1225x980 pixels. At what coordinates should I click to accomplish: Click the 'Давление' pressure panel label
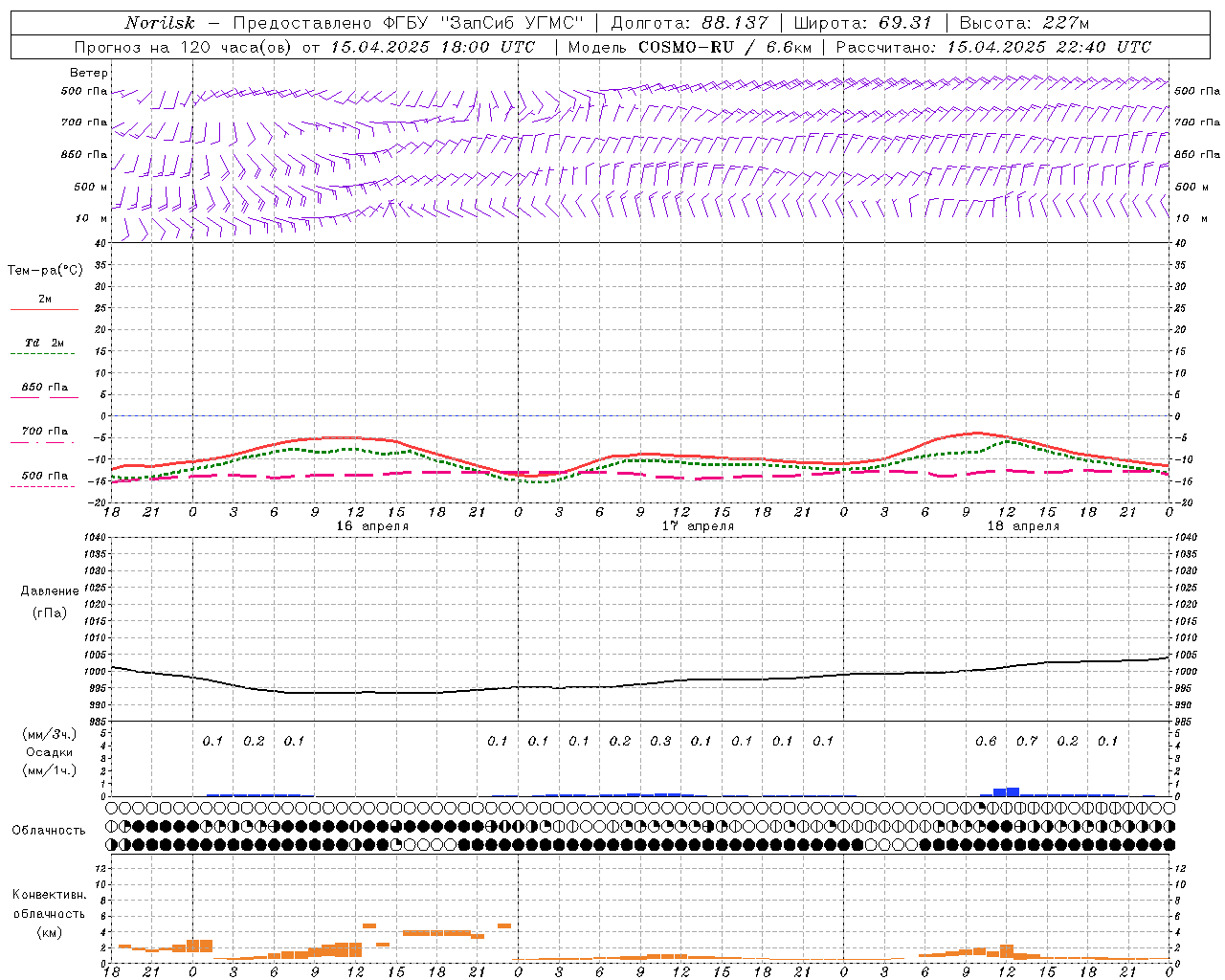coord(50,591)
